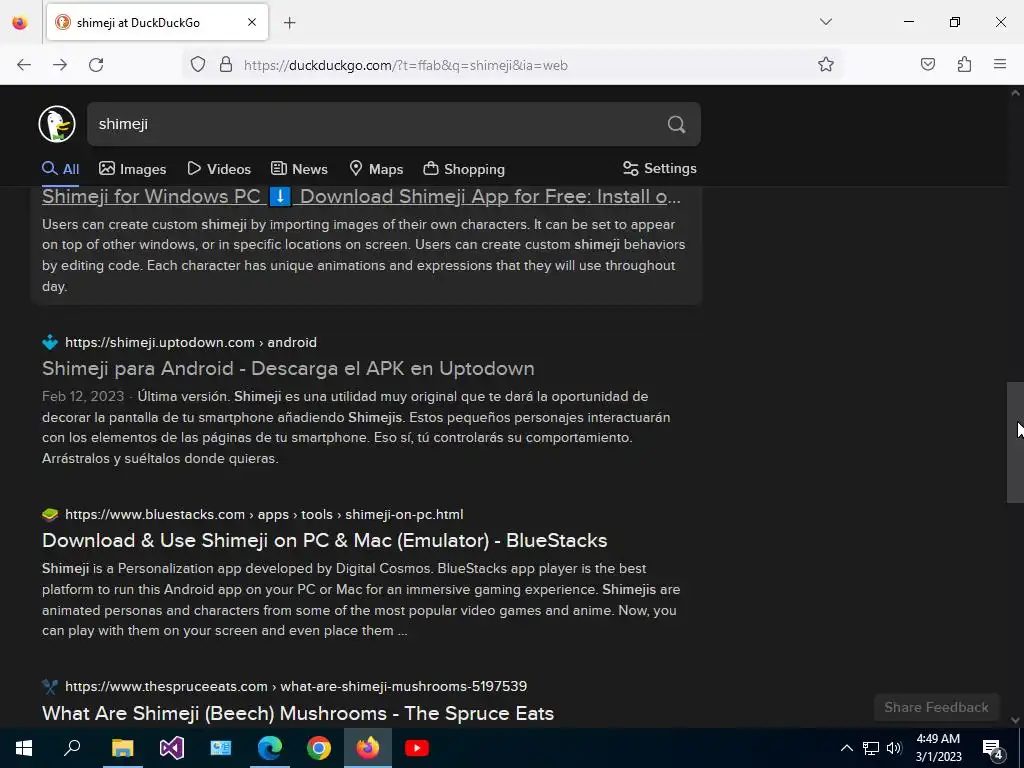Image resolution: width=1024 pixels, height=768 pixels.
Task: Click the Share Feedback button
Action: point(936,707)
